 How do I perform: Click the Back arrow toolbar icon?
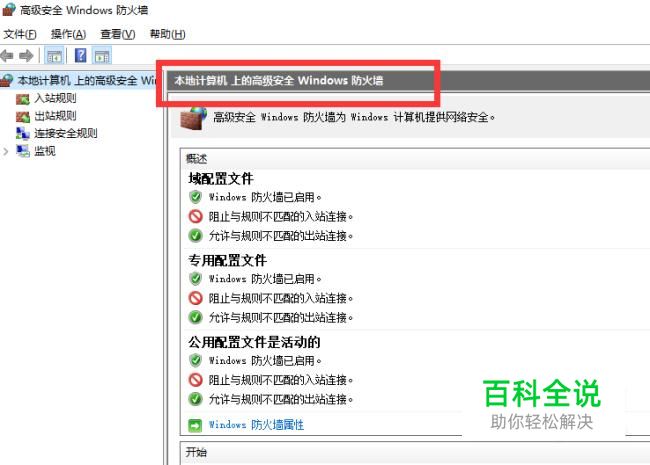click(7, 56)
